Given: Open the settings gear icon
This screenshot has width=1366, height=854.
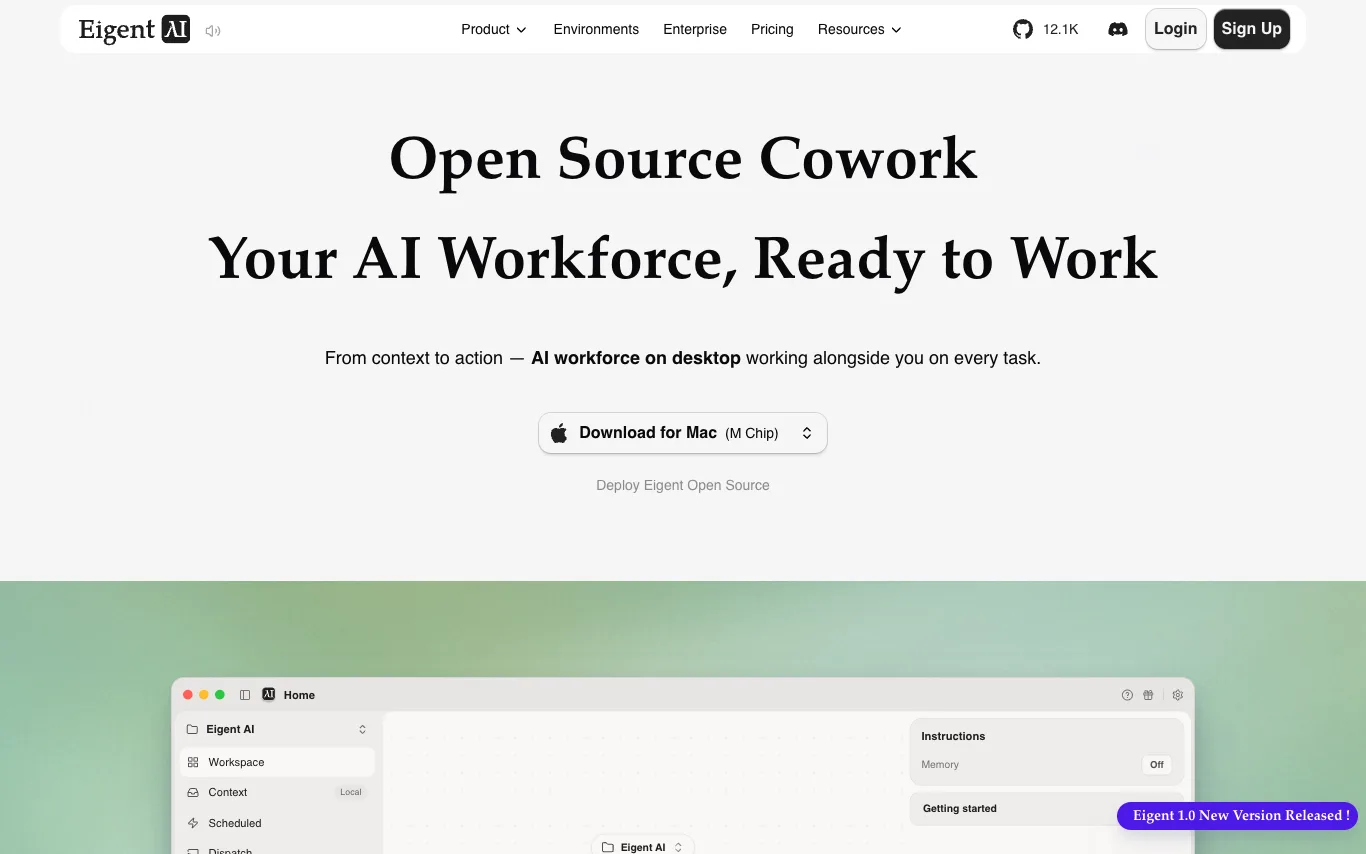Looking at the screenshot, I should pos(1177,695).
